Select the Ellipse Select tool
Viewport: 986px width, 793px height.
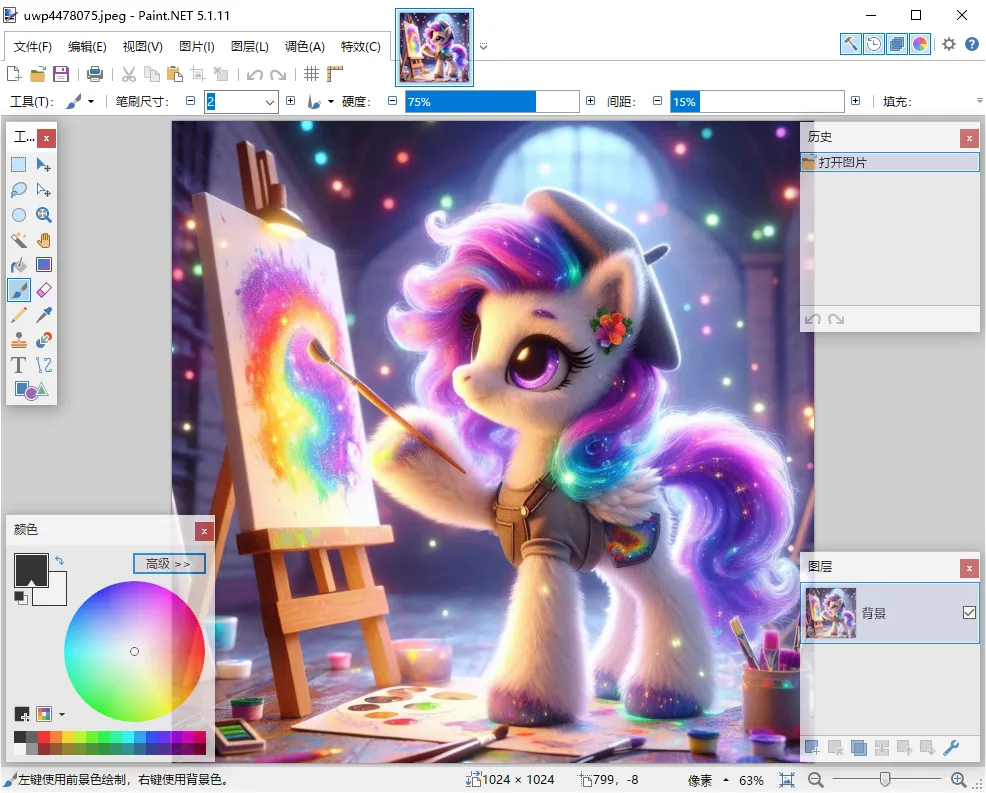(19, 215)
